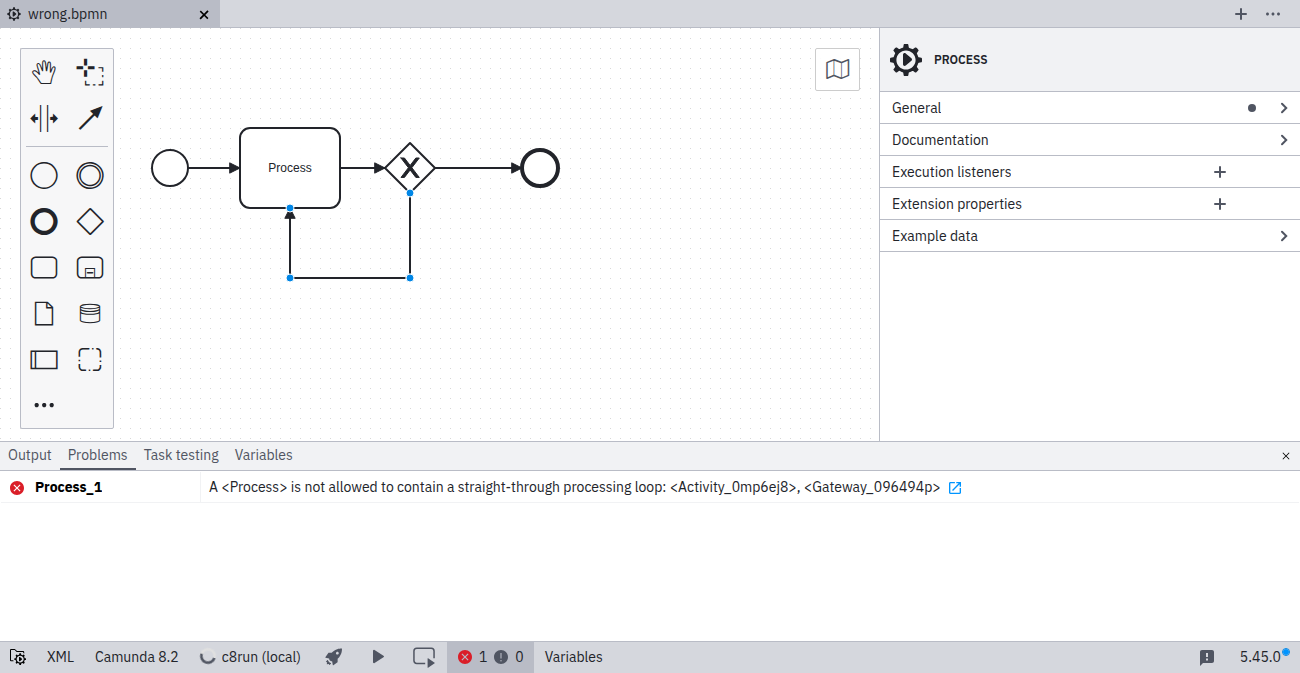This screenshot has width=1300, height=673.
Task: Activate the lasso tool
Action: 90,71
